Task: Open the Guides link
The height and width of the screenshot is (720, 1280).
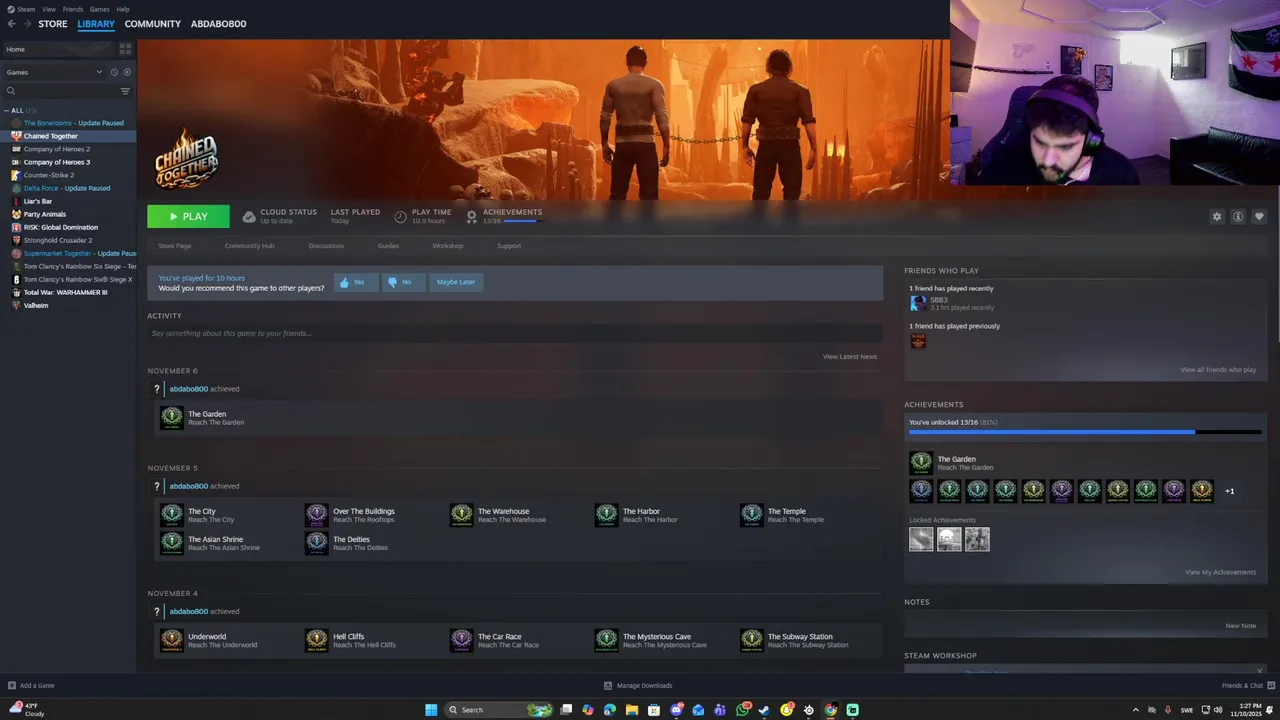Action: (x=388, y=246)
